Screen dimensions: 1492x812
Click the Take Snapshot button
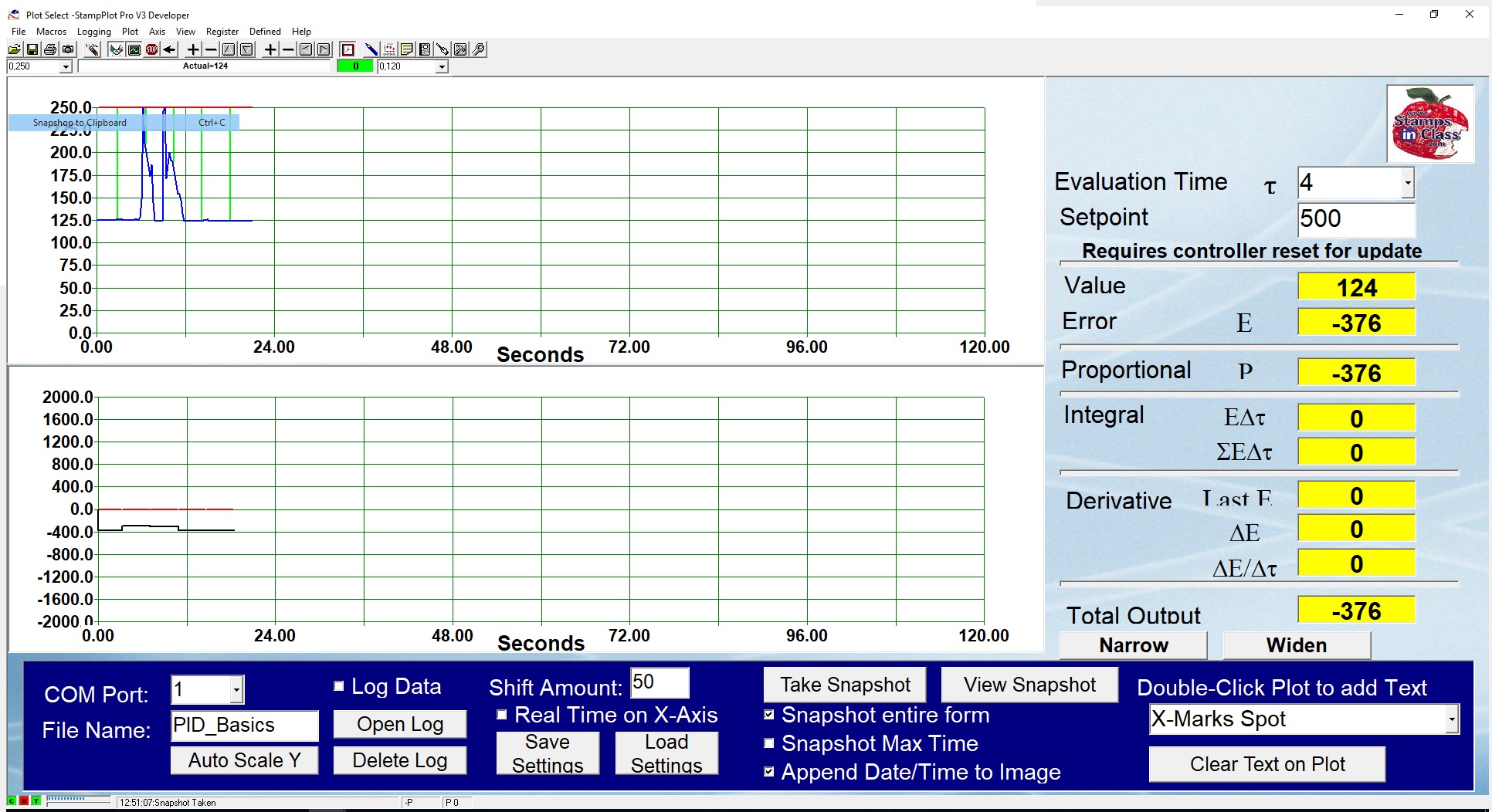pos(845,685)
